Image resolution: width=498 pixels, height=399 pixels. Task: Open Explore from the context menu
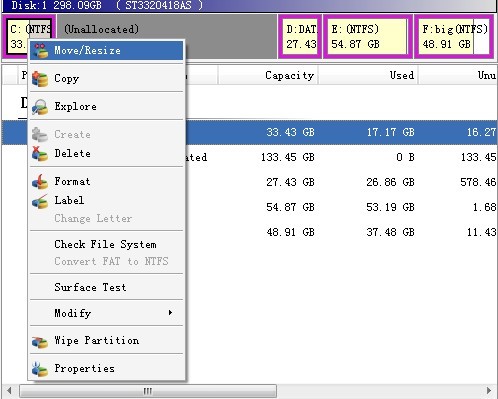pos(106,107)
